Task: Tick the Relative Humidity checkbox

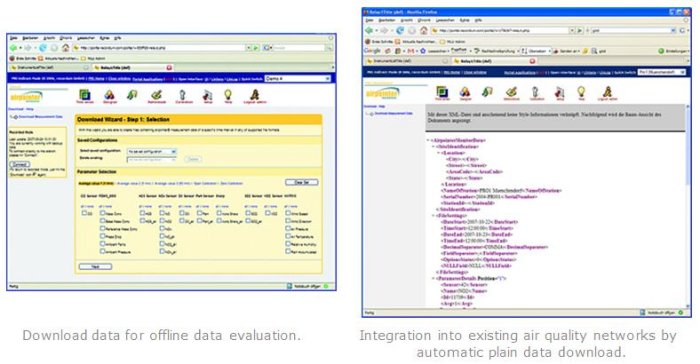Action: [288, 243]
